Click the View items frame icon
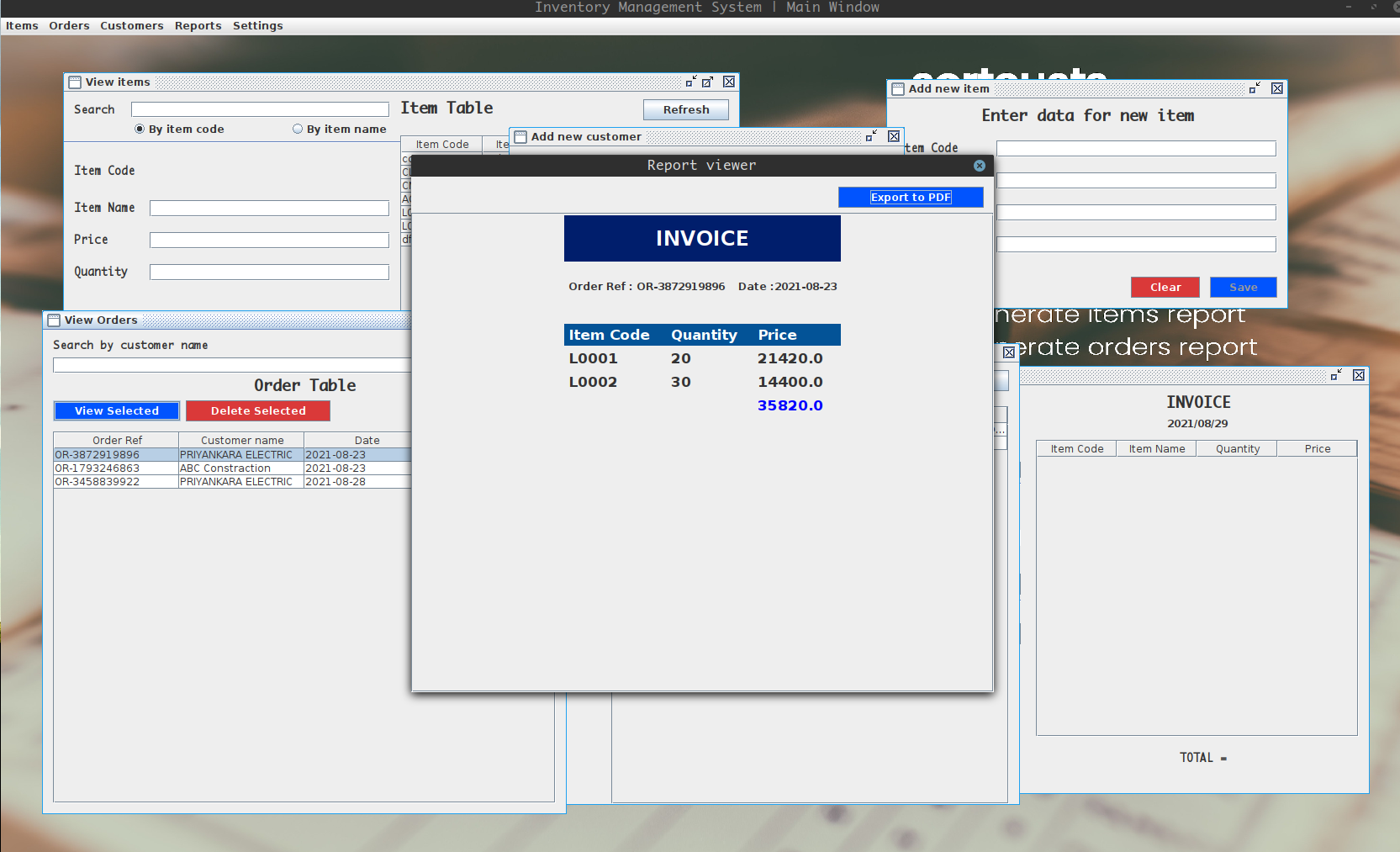This screenshot has height=852, width=1400. point(76,82)
